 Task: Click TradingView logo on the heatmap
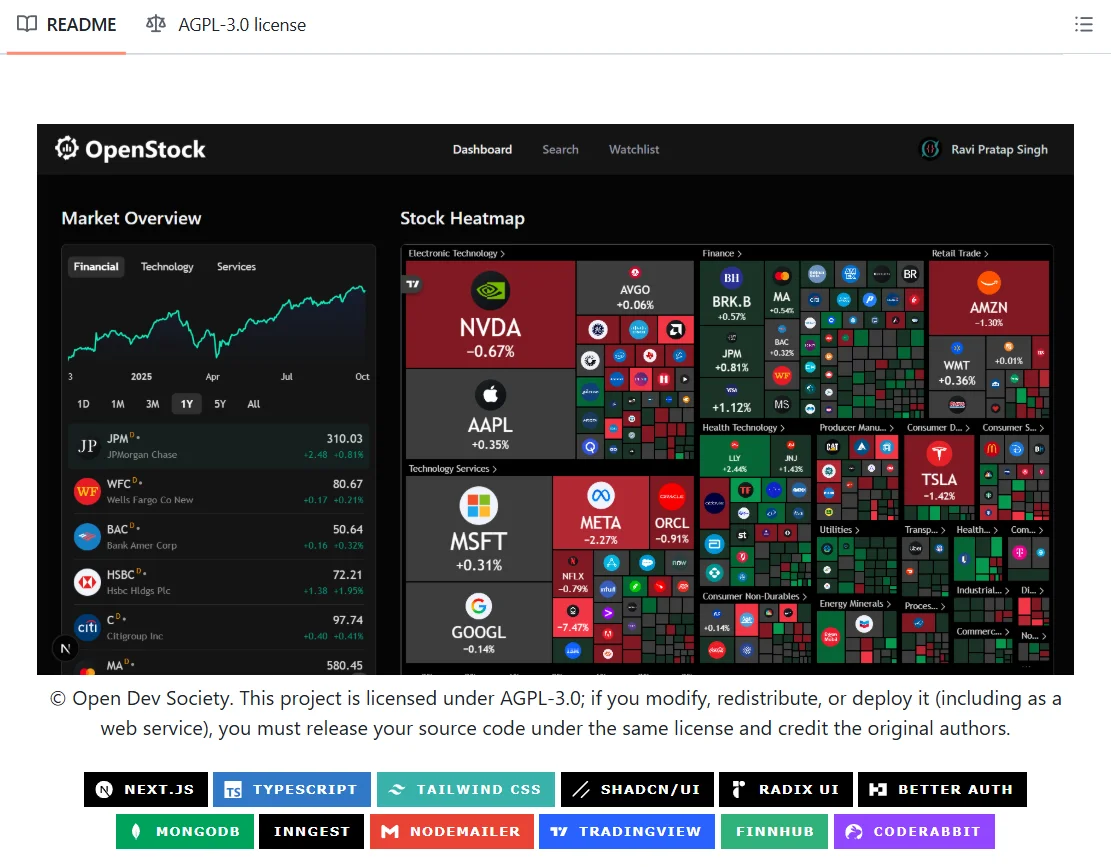pos(412,284)
